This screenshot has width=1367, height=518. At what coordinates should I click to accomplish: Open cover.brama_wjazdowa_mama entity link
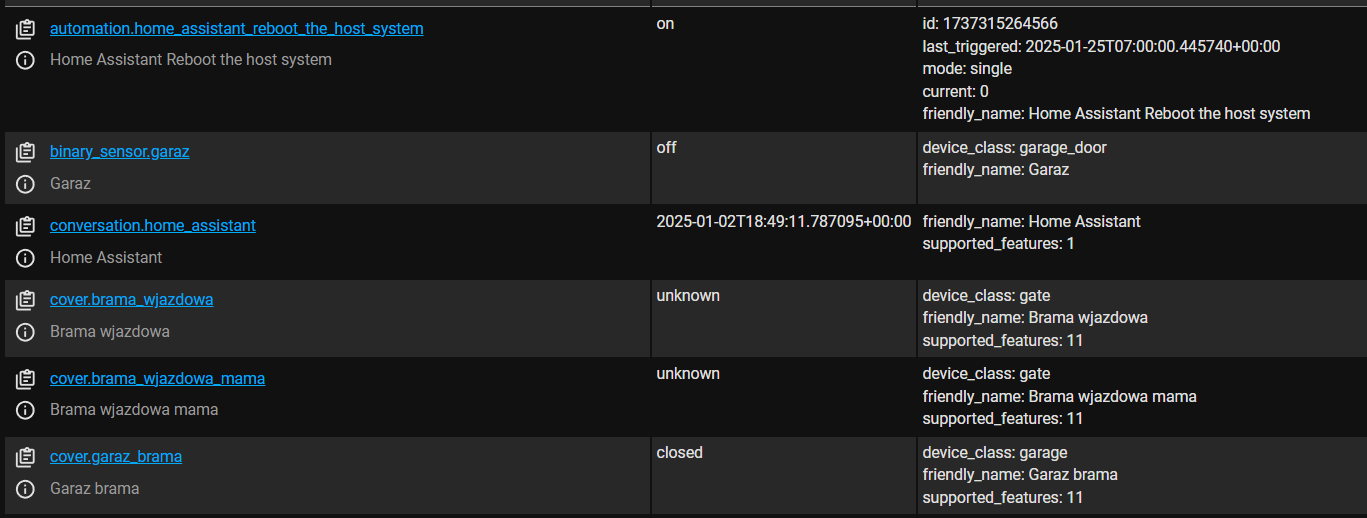click(x=158, y=378)
